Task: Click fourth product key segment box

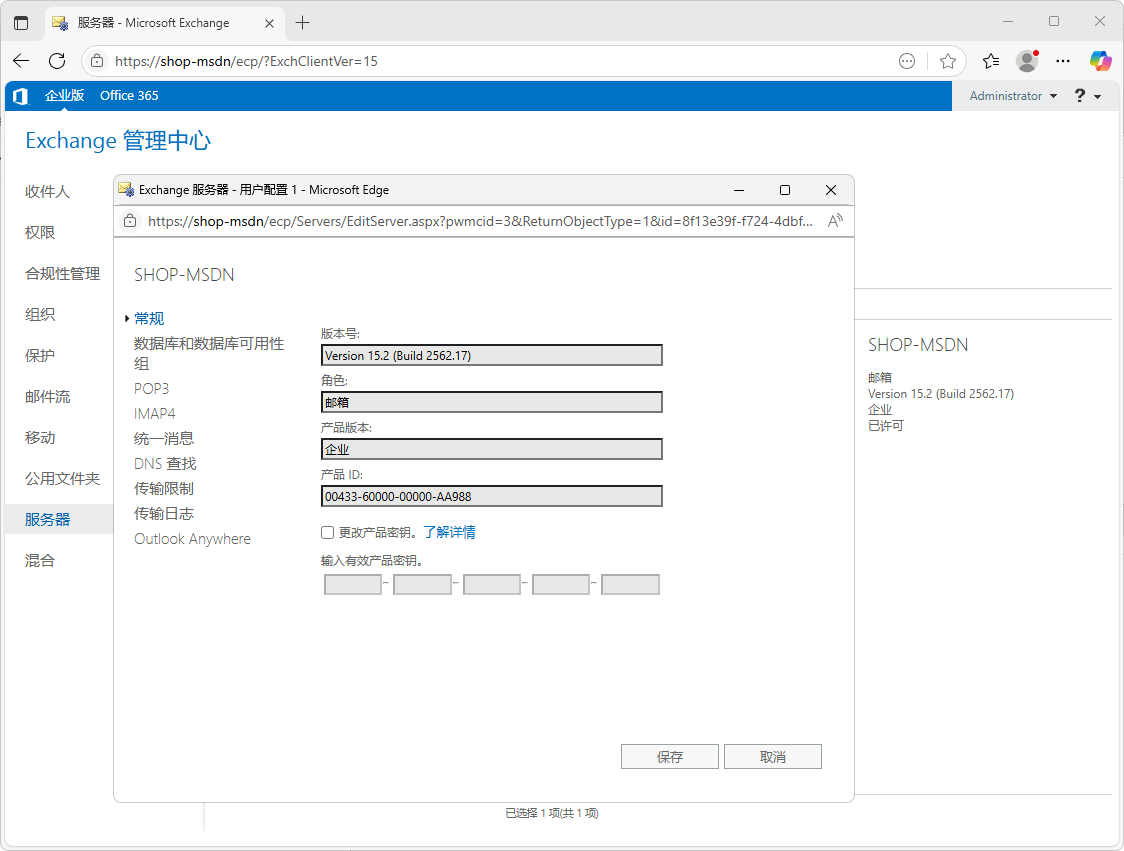Action: point(561,584)
